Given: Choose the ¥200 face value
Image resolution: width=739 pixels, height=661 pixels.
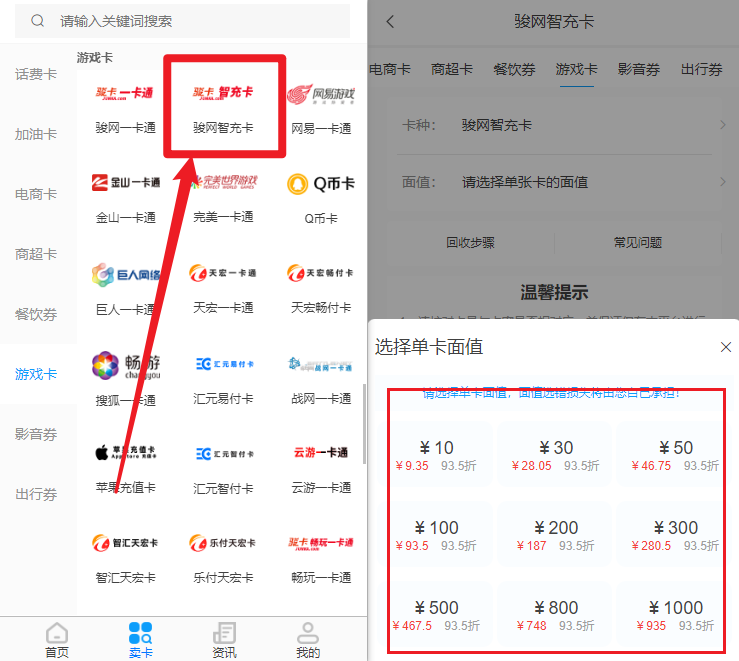Looking at the screenshot, I should 556,535.
